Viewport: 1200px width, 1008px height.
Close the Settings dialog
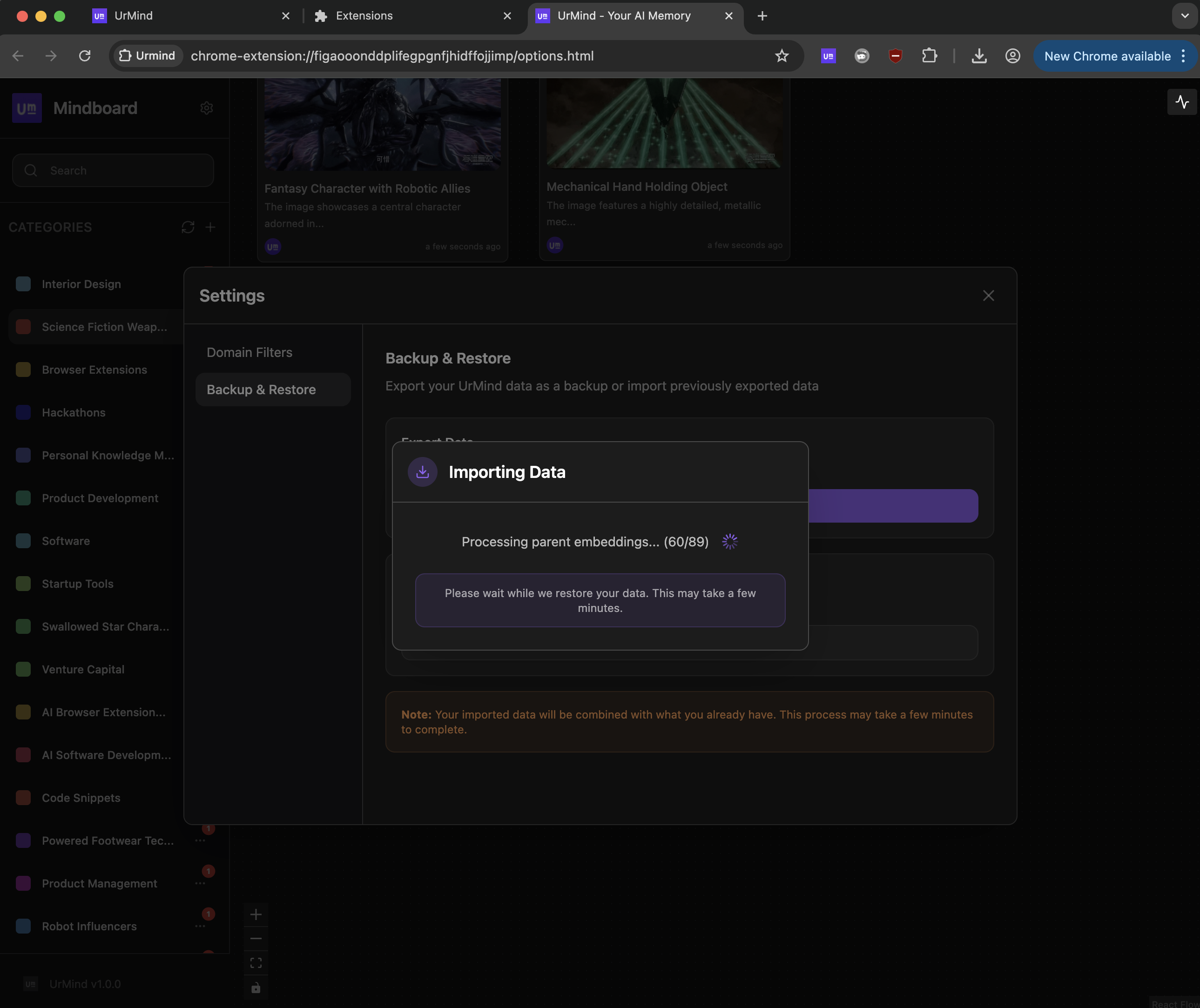pyautogui.click(x=988, y=296)
